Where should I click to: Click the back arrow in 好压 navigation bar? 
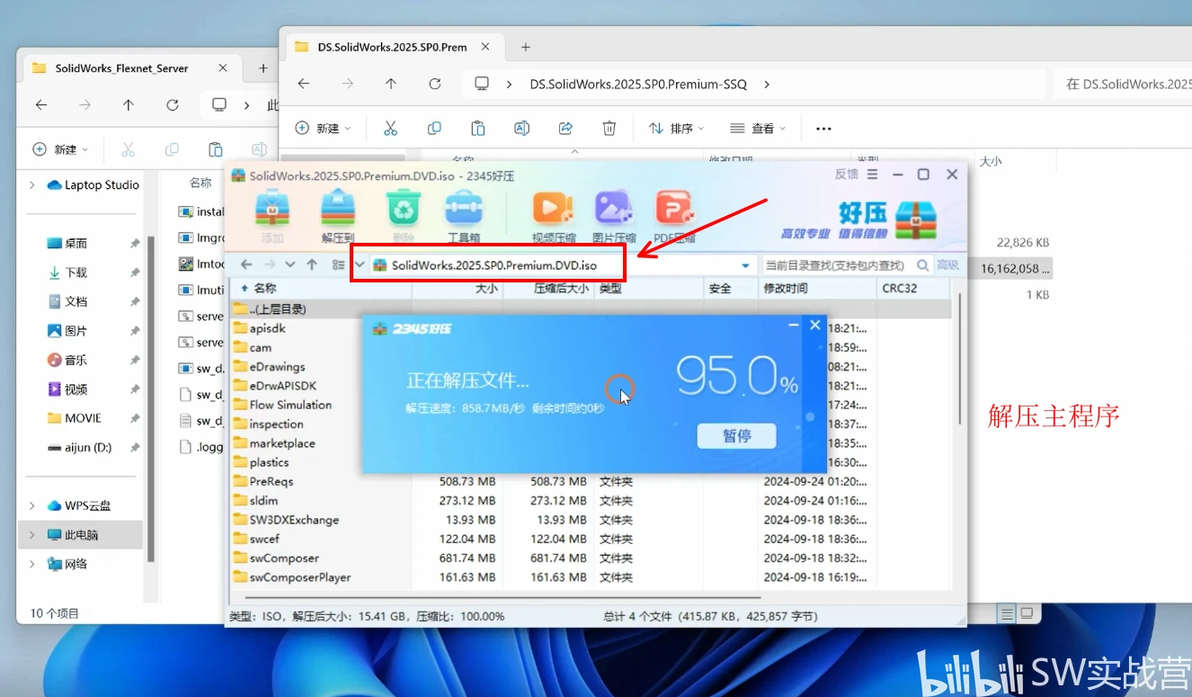(x=246, y=265)
